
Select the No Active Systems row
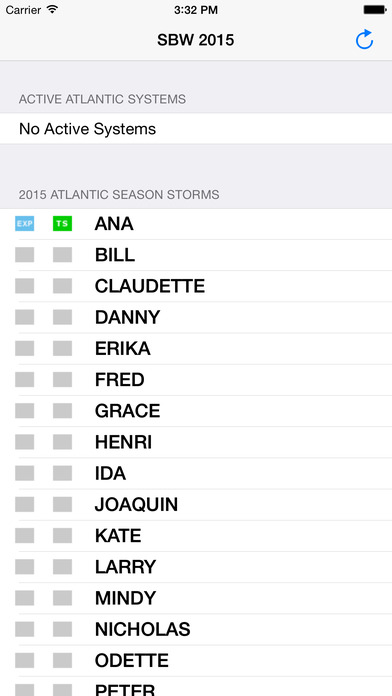[x=196, y=129]
